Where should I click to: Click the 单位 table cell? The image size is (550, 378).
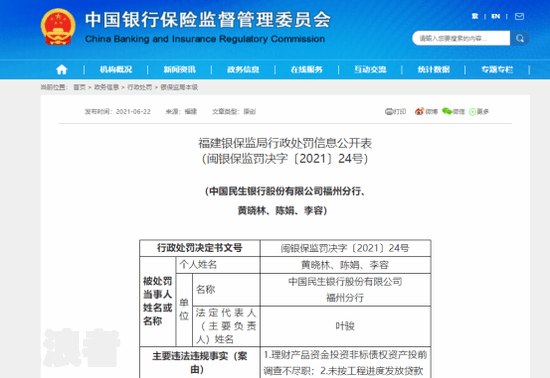pos(184,309)
